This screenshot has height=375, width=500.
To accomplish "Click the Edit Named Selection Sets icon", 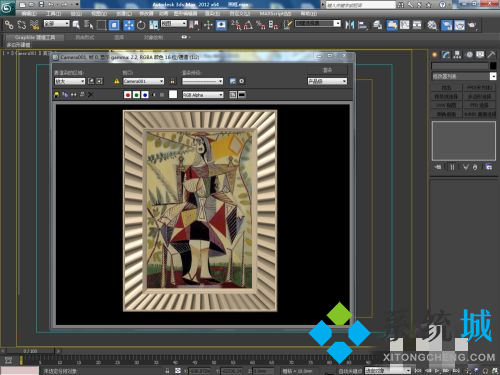I will [x=287, y=25].
